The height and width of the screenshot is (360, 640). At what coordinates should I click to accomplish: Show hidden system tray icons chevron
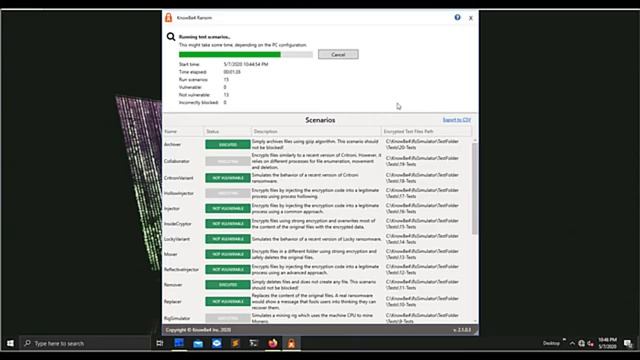[x=572, y=344]
